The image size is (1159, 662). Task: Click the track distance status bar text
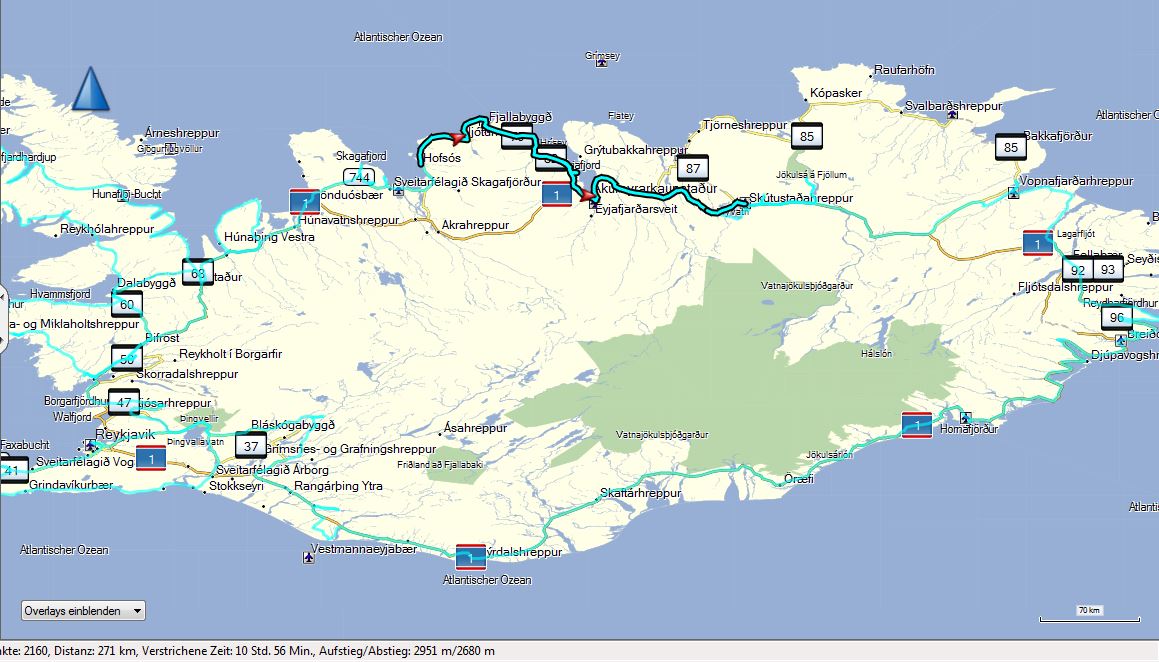(x=248, y=652)
